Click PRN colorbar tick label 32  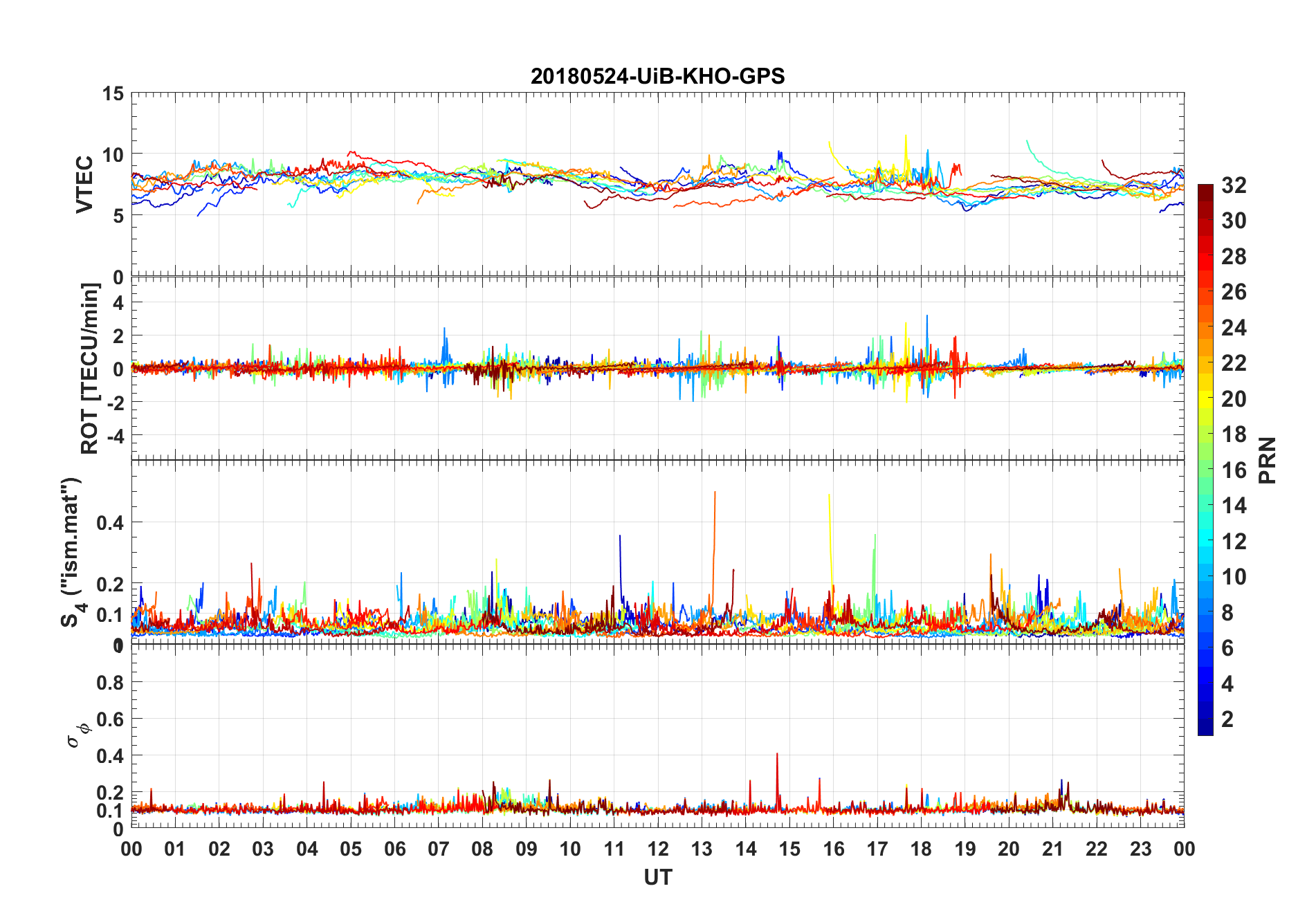point(1234,185)
